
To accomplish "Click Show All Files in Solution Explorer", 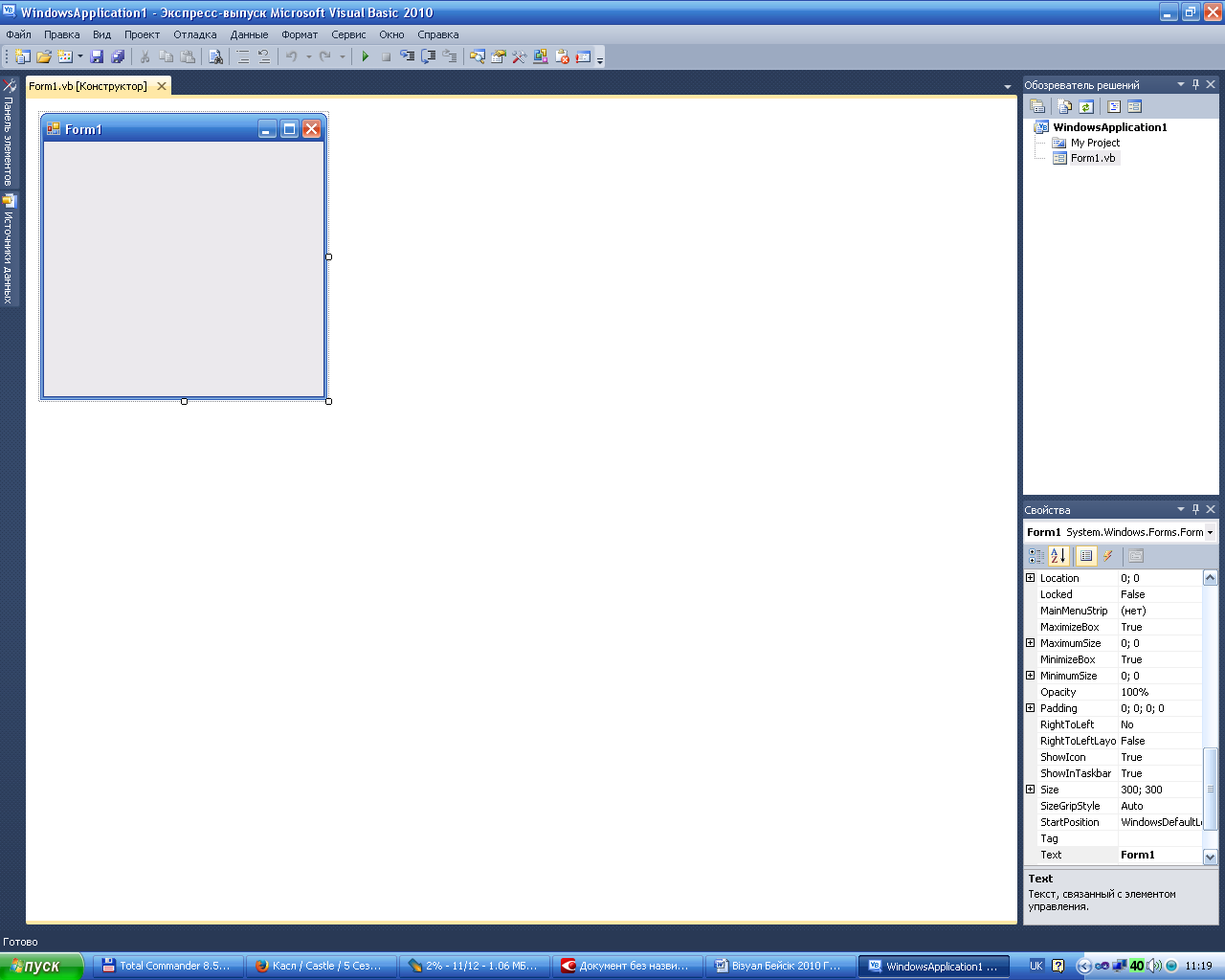I will pyautogui.click(x=1065, y=106).
